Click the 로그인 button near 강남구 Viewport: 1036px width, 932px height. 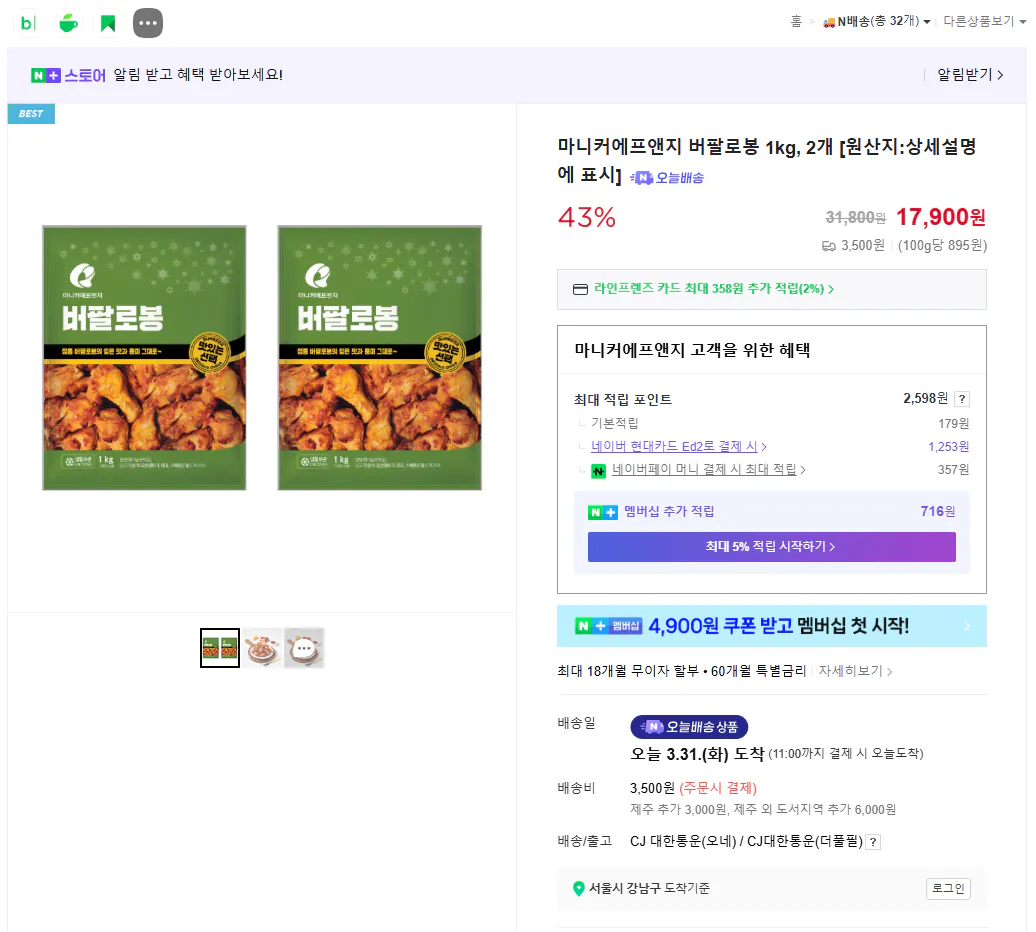click(947, 888)
